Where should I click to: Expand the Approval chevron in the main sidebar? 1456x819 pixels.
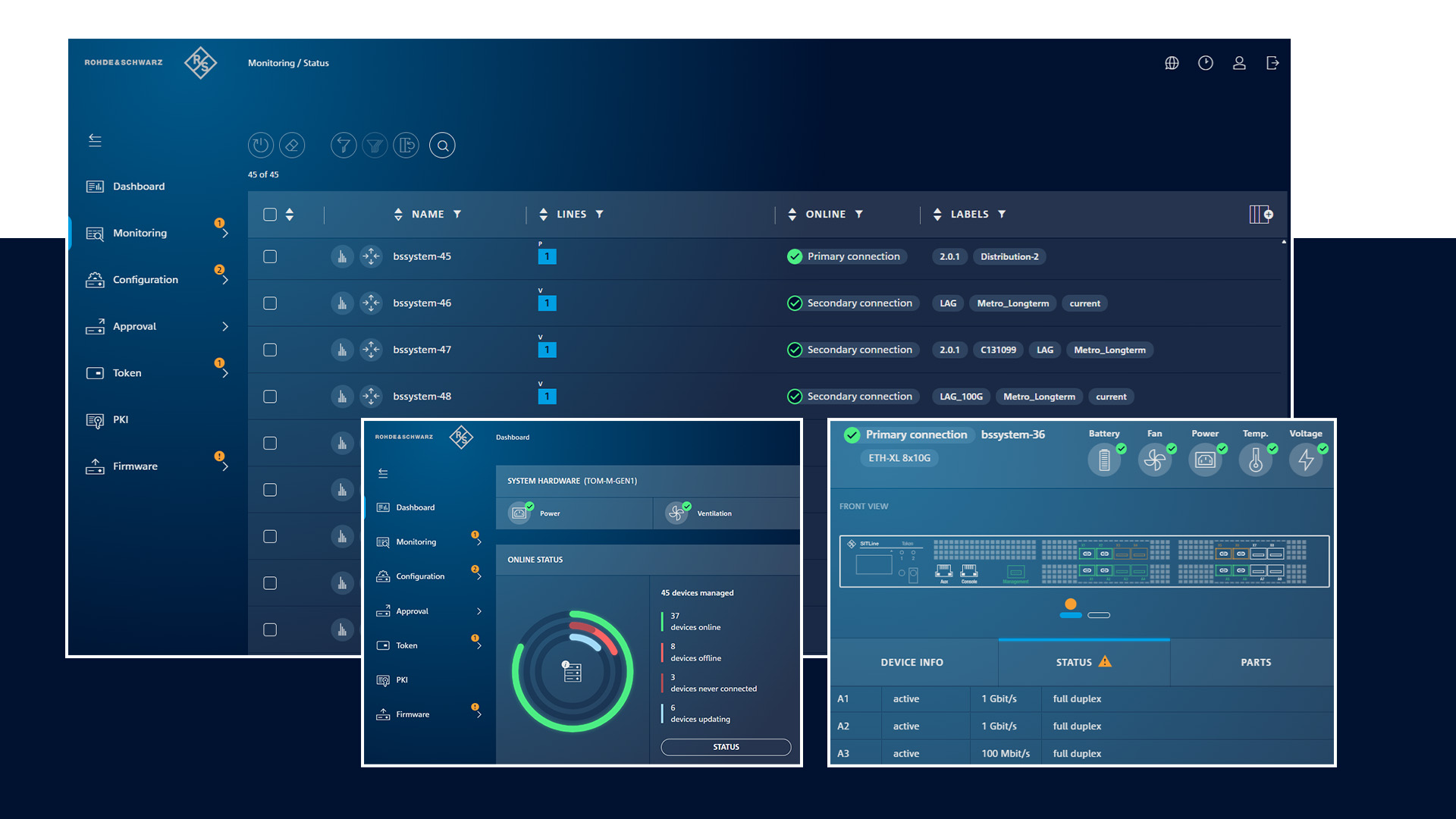coord(225,327)
